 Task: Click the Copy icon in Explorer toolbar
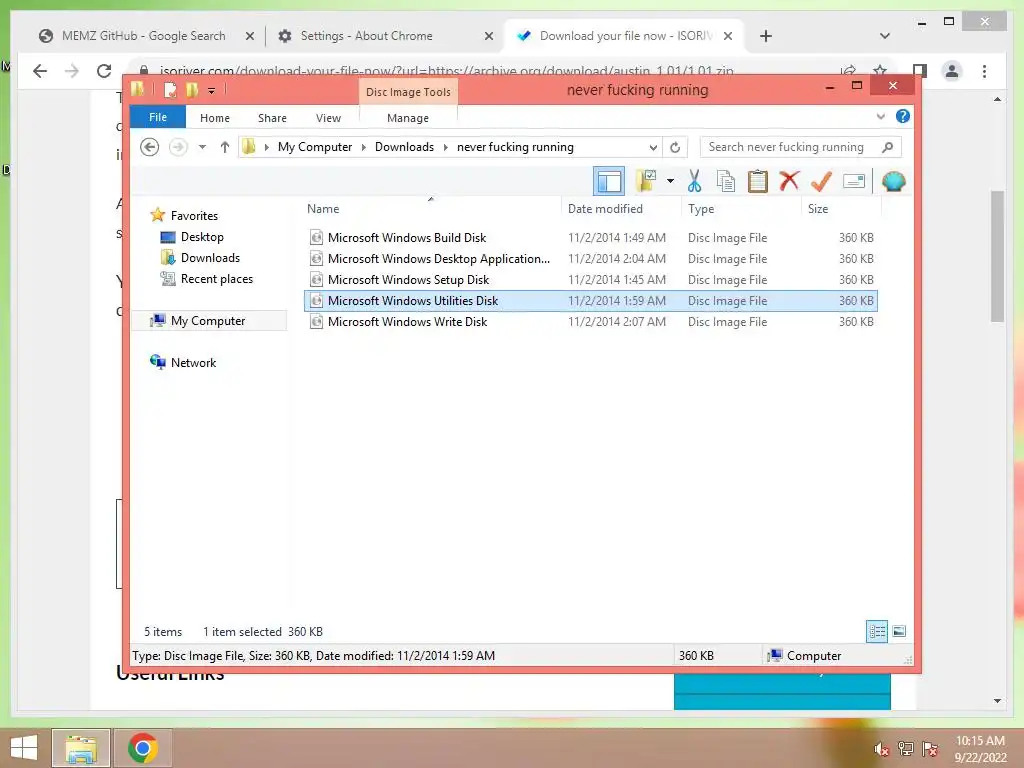tap(726, 181)
